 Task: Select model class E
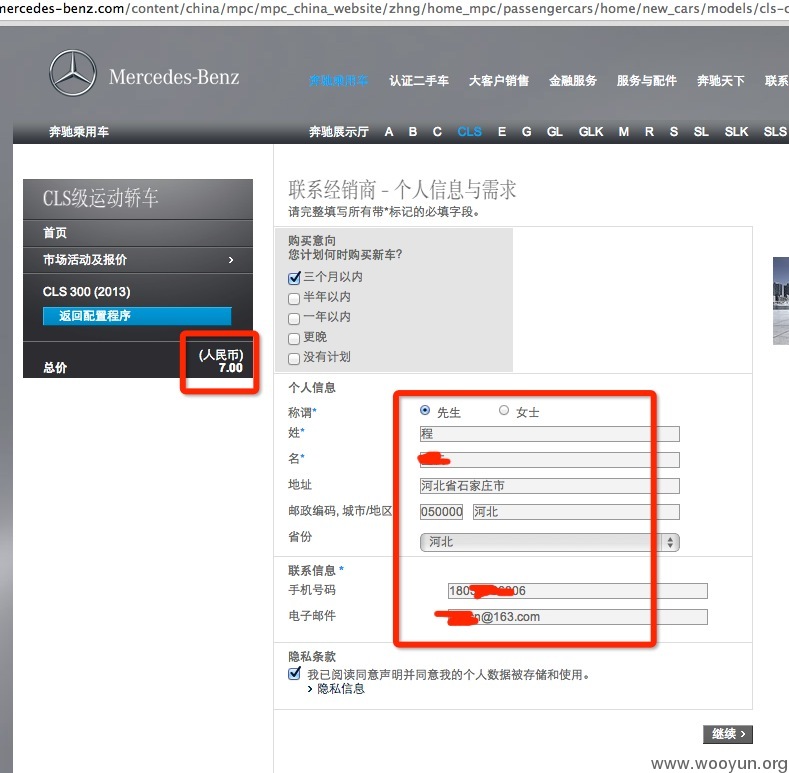[x=502, y=132]
